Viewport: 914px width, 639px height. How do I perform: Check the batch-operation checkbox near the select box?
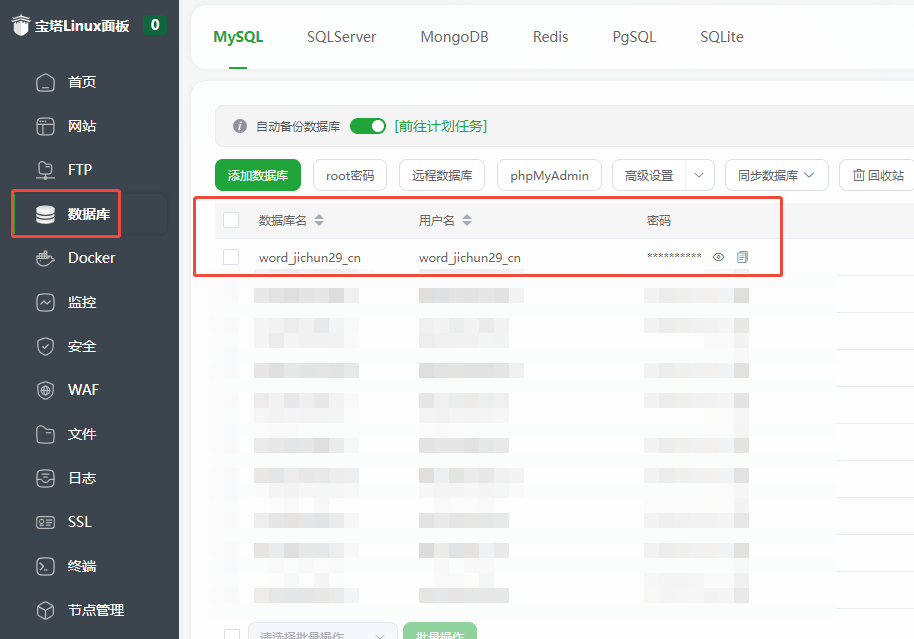pos(231,634)
